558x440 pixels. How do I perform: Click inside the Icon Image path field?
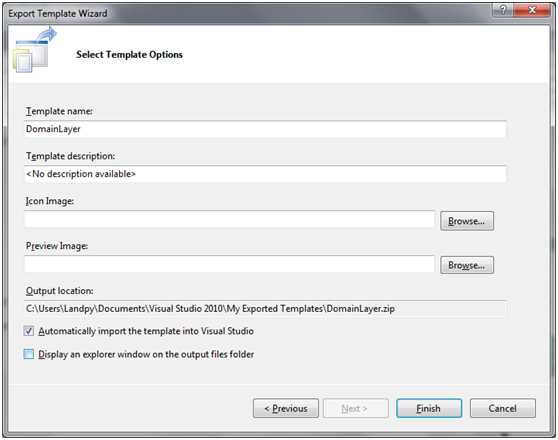tap(229, 219)
